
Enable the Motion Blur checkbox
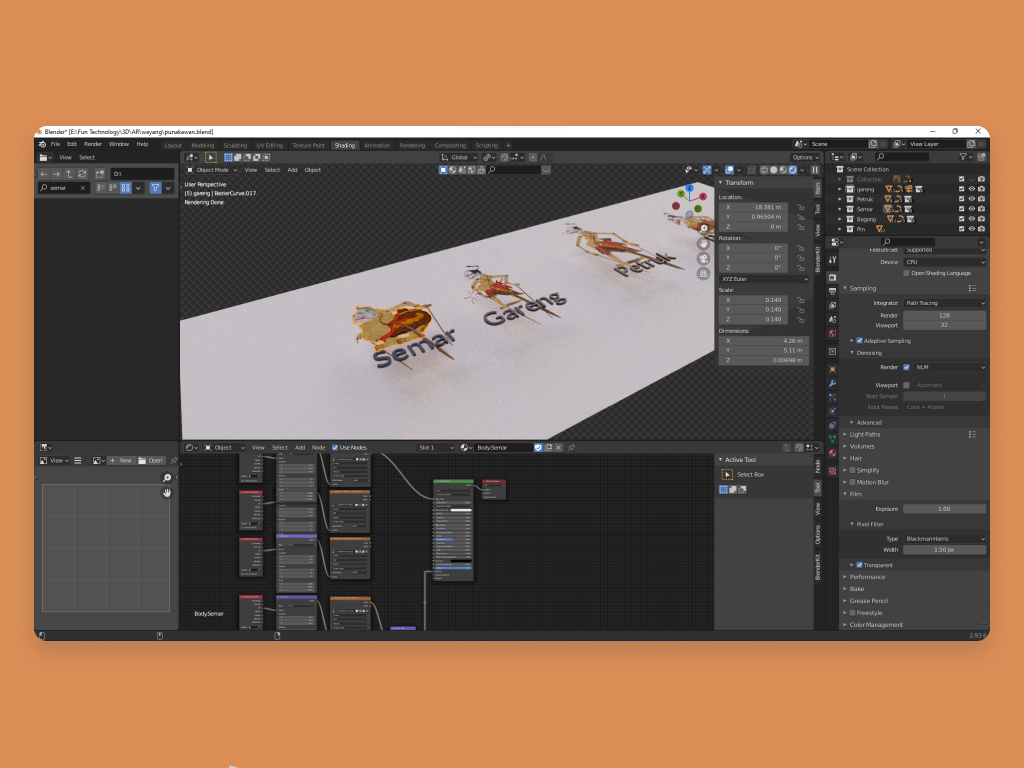(x=852, y=482)
